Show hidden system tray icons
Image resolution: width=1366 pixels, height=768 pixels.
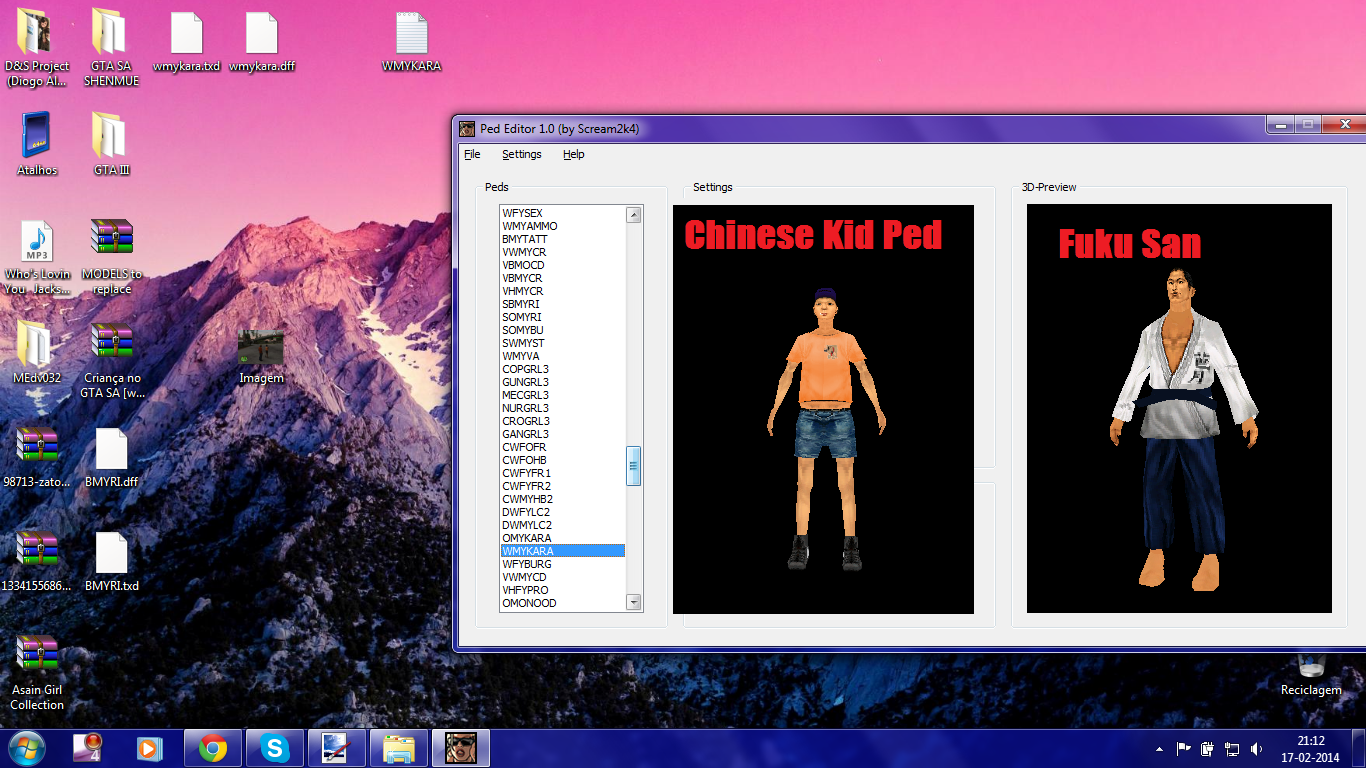pos(1159,749)
